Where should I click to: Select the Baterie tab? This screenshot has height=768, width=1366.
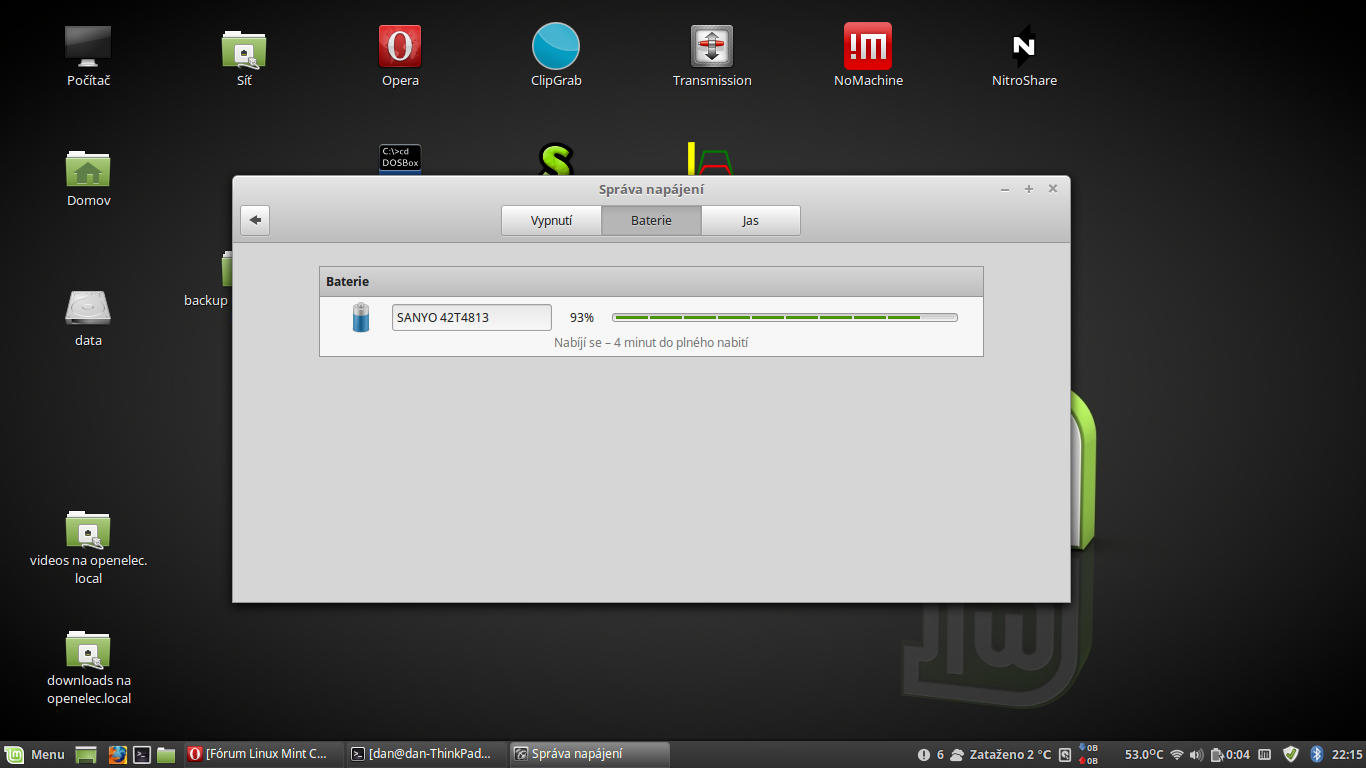tap(651, 220)
